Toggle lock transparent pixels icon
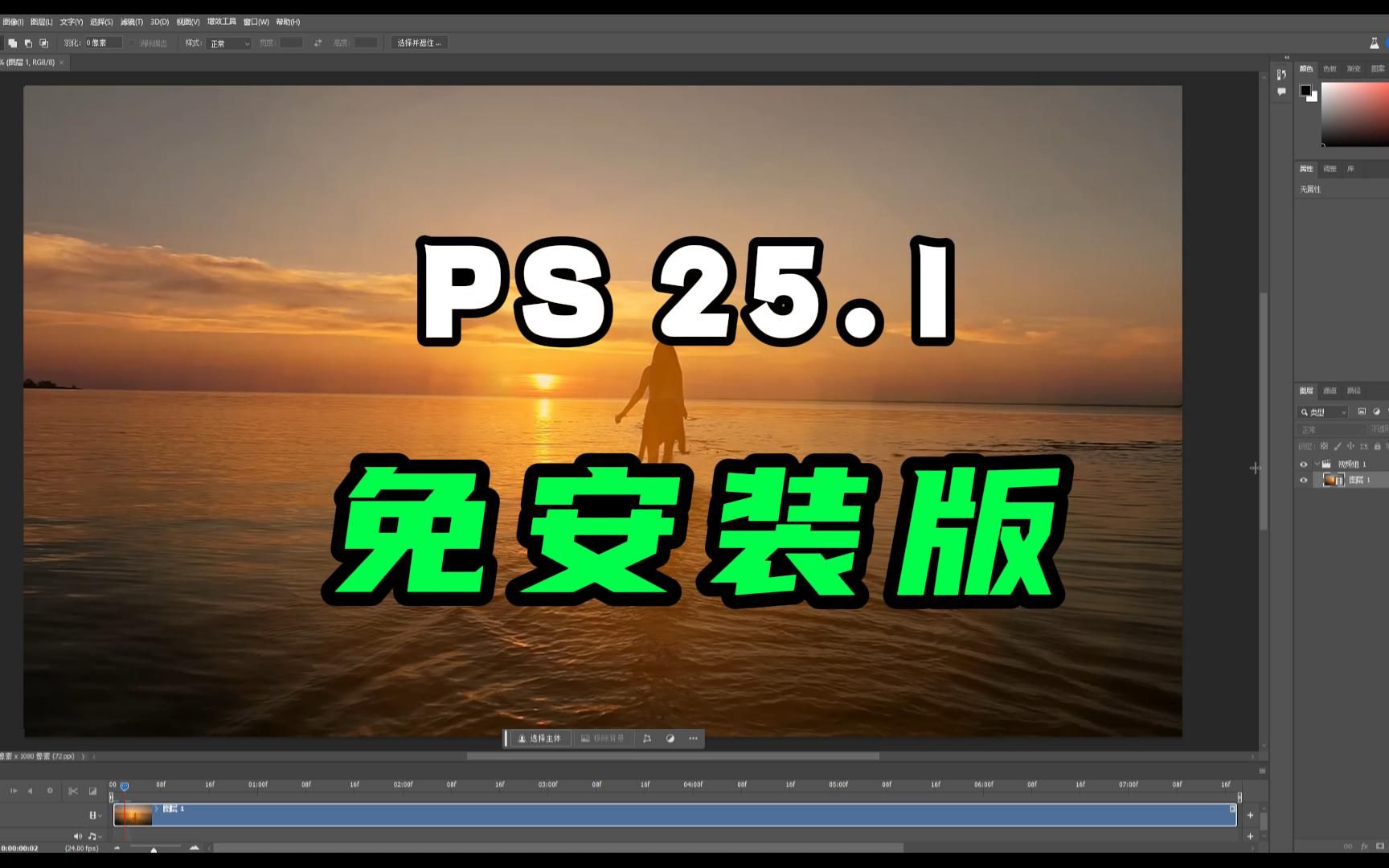The width and height of the screenshot is (1389, 868). click(x=1324, y=446)
